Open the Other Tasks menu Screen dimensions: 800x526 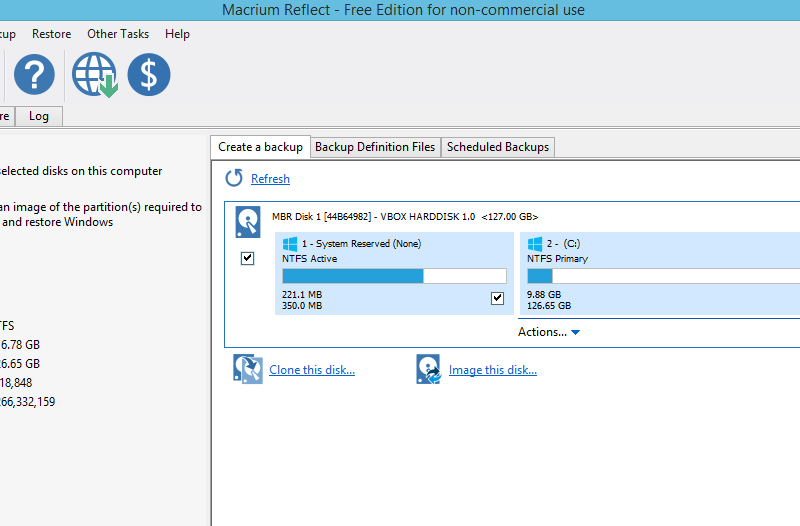click(x=118, y=34)
